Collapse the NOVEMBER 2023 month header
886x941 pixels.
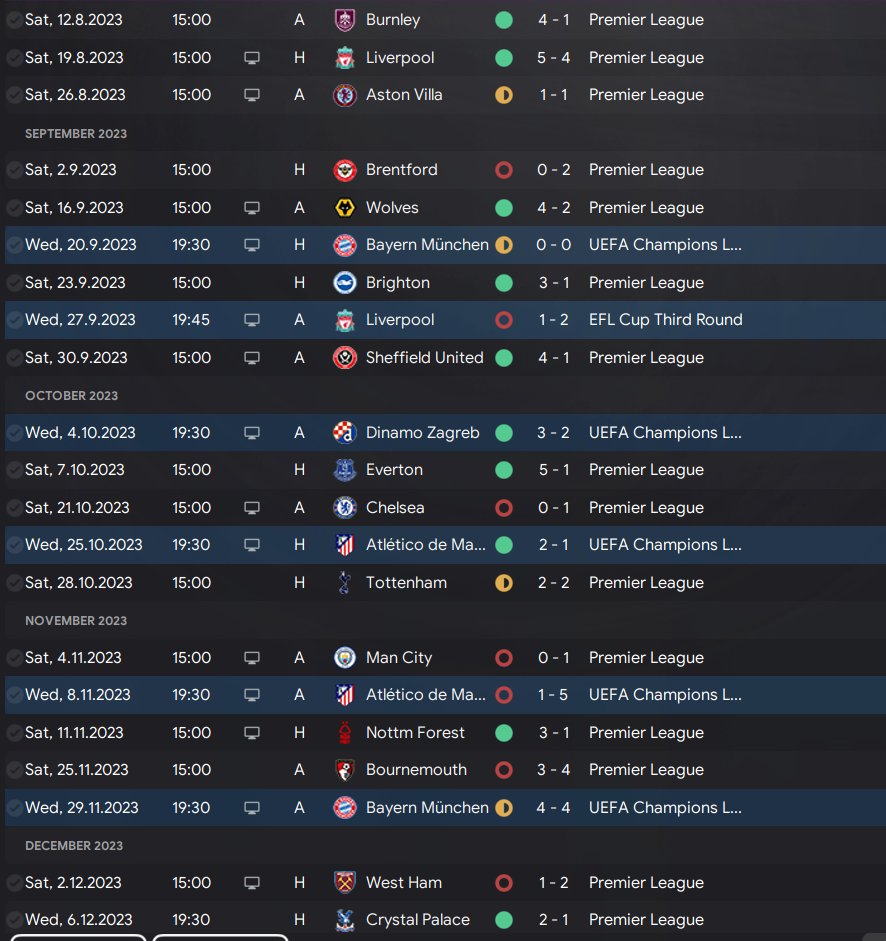[76, 621]
